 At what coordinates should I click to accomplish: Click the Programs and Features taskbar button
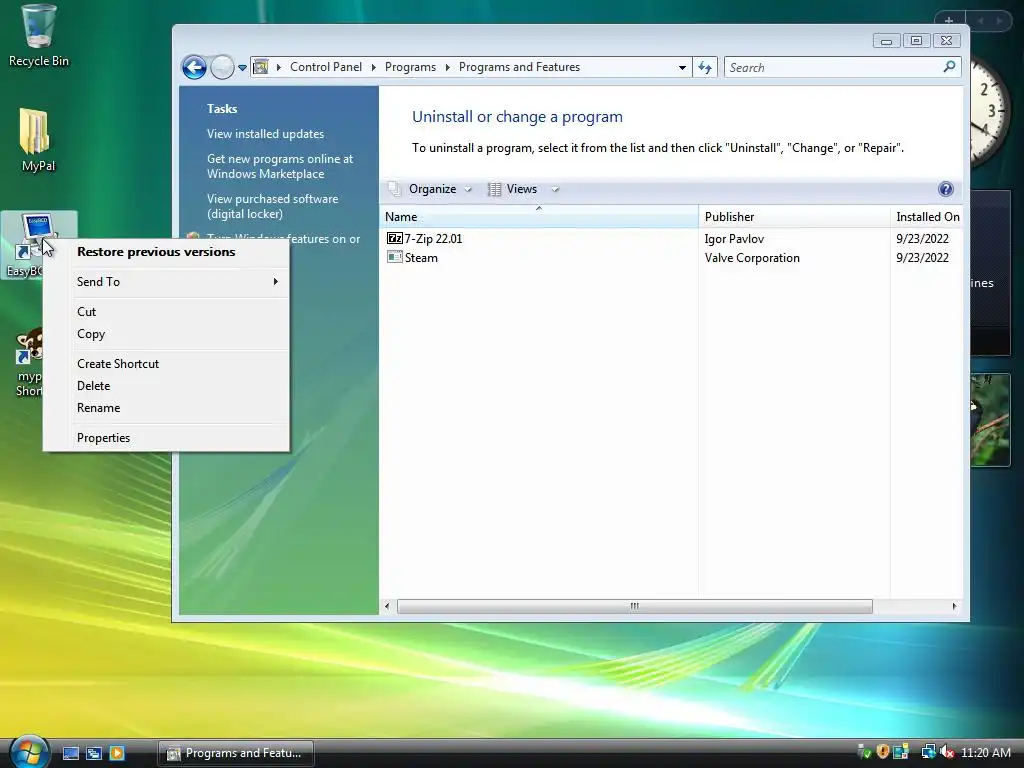236,753
